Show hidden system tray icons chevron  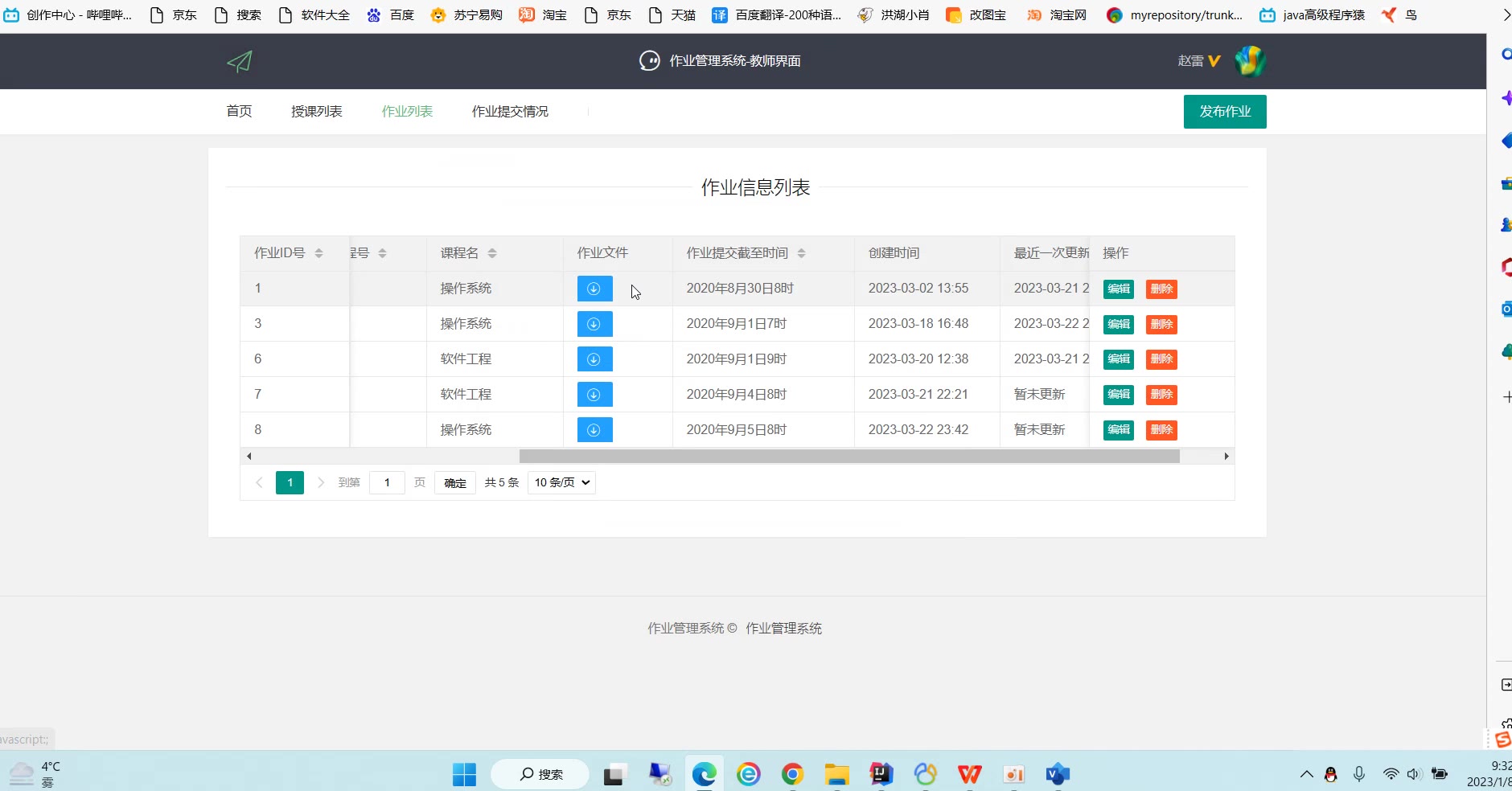pyautogui.click(x=1306, y=774)
